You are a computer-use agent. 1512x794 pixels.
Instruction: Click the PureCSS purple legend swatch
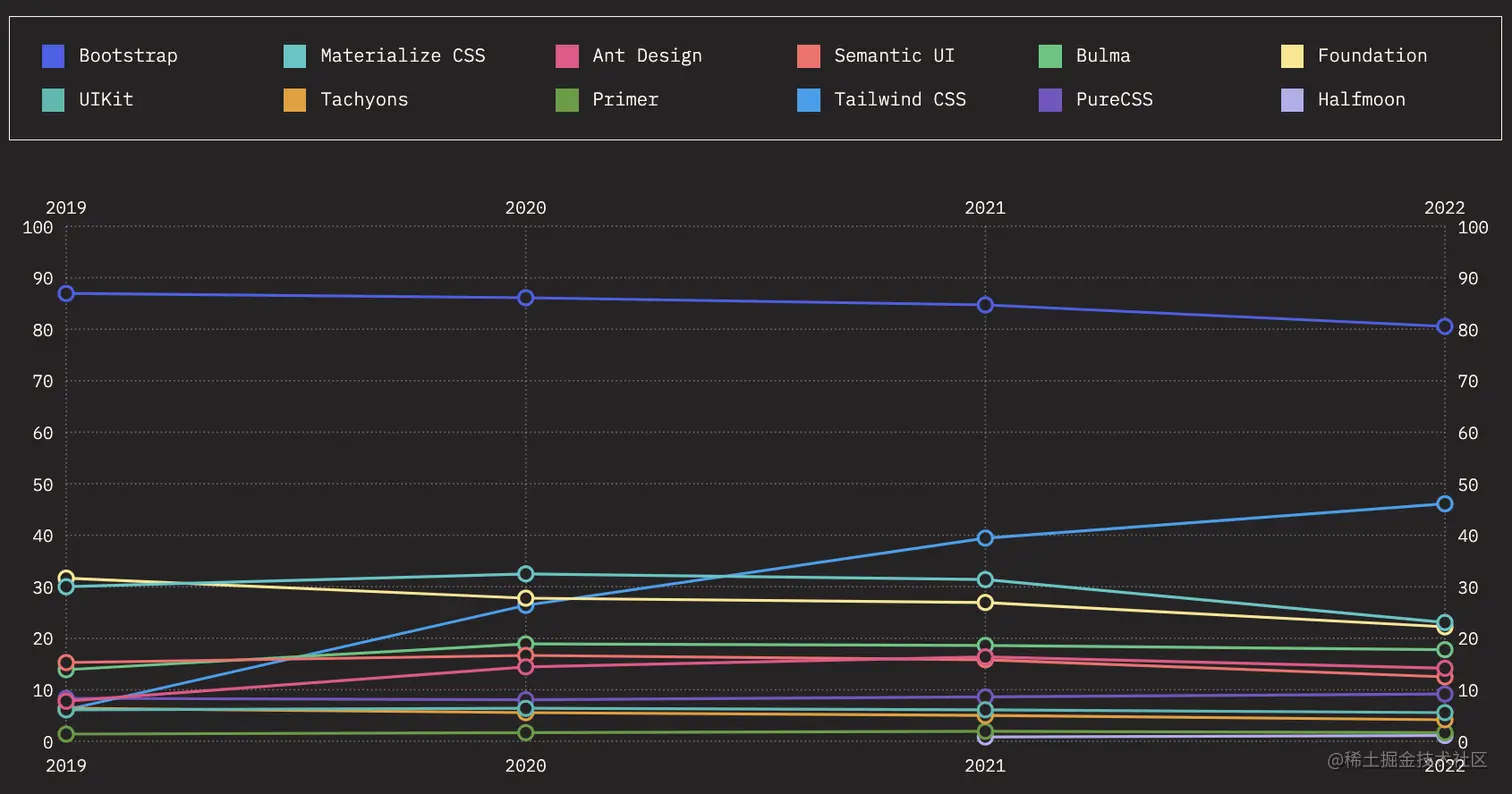[x=1051, y=100]
